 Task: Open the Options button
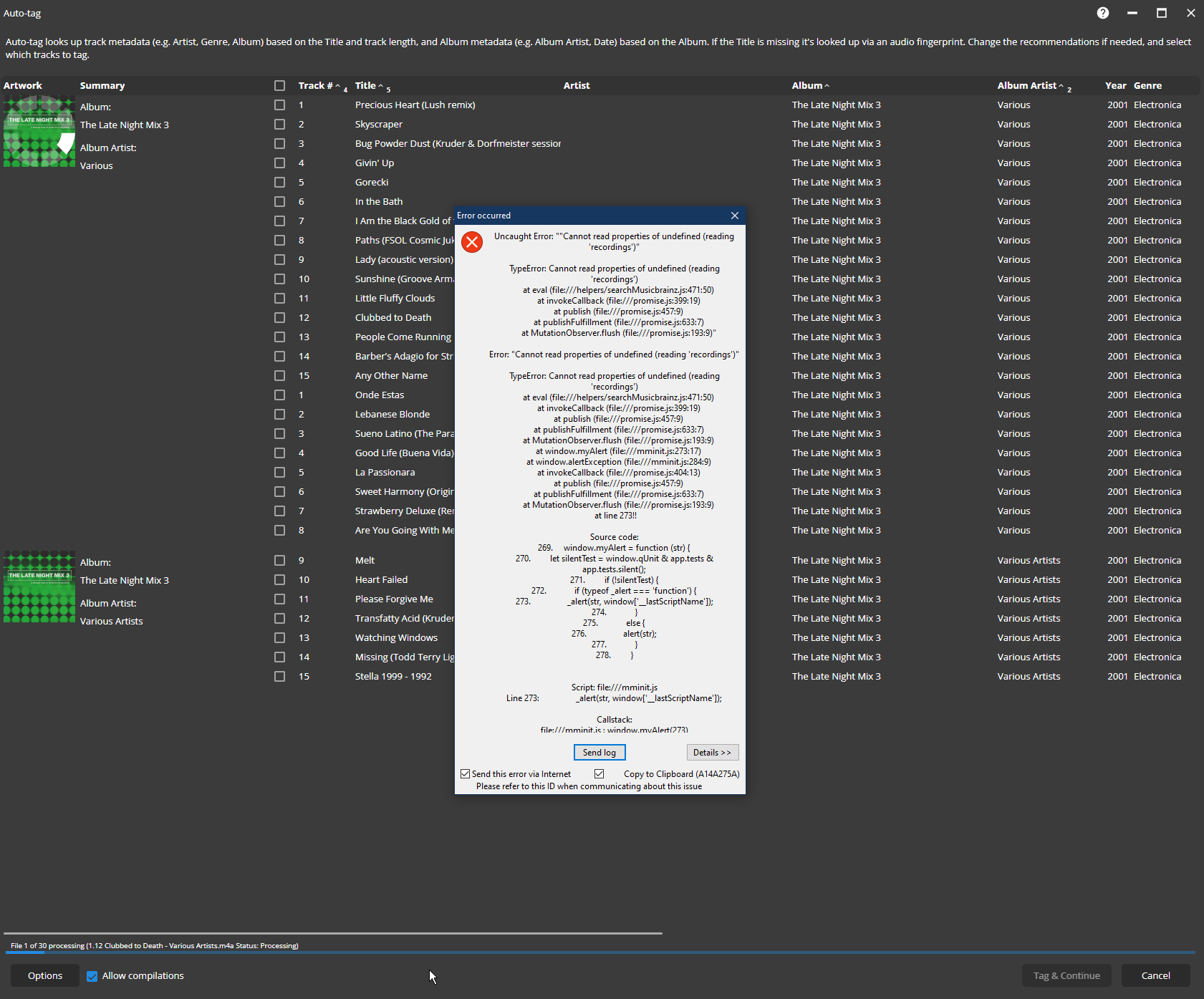pyautogui.click(x=45, y=976)
